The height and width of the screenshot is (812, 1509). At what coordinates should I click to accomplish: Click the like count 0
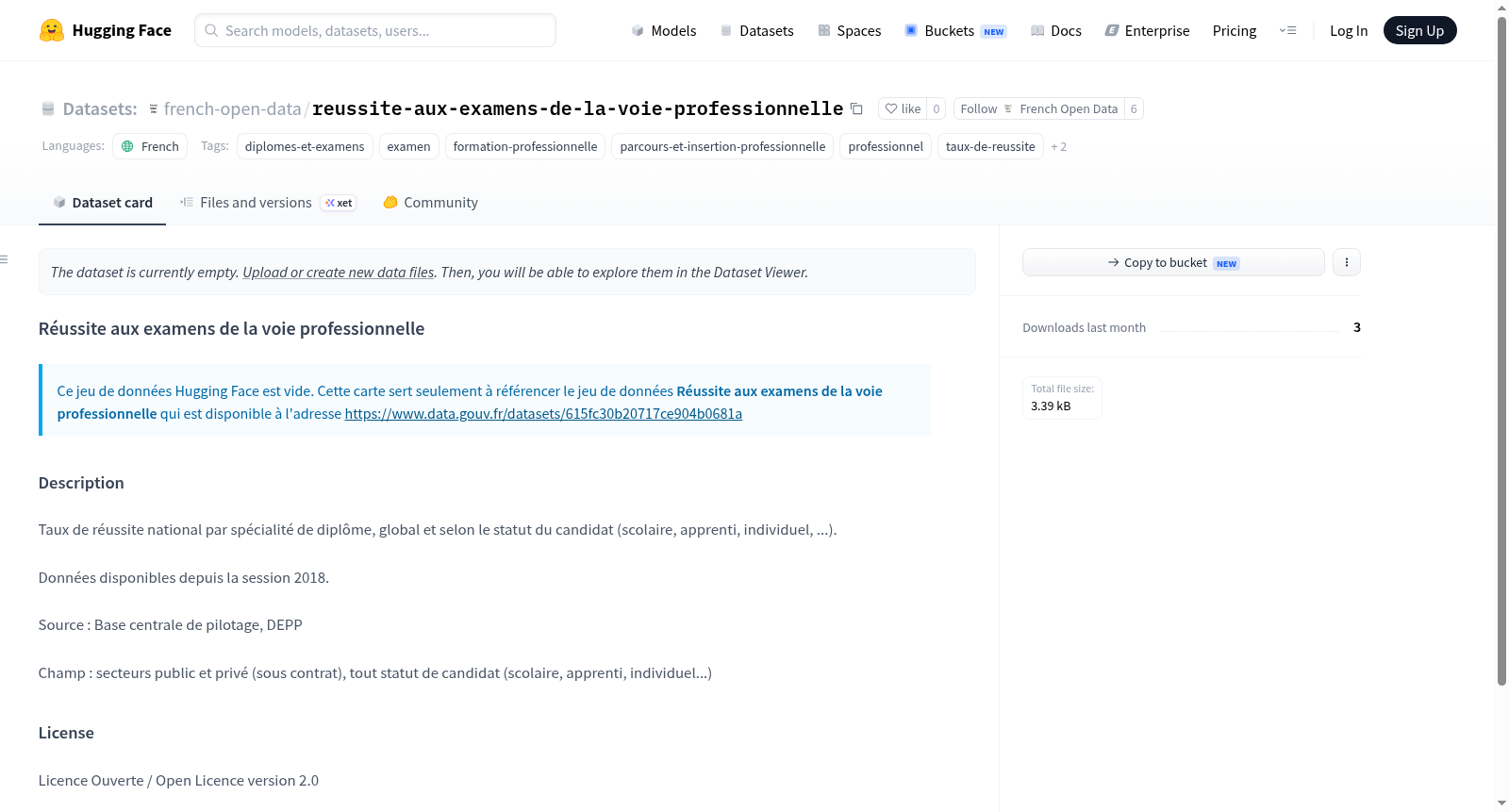[x=936, y=108]
